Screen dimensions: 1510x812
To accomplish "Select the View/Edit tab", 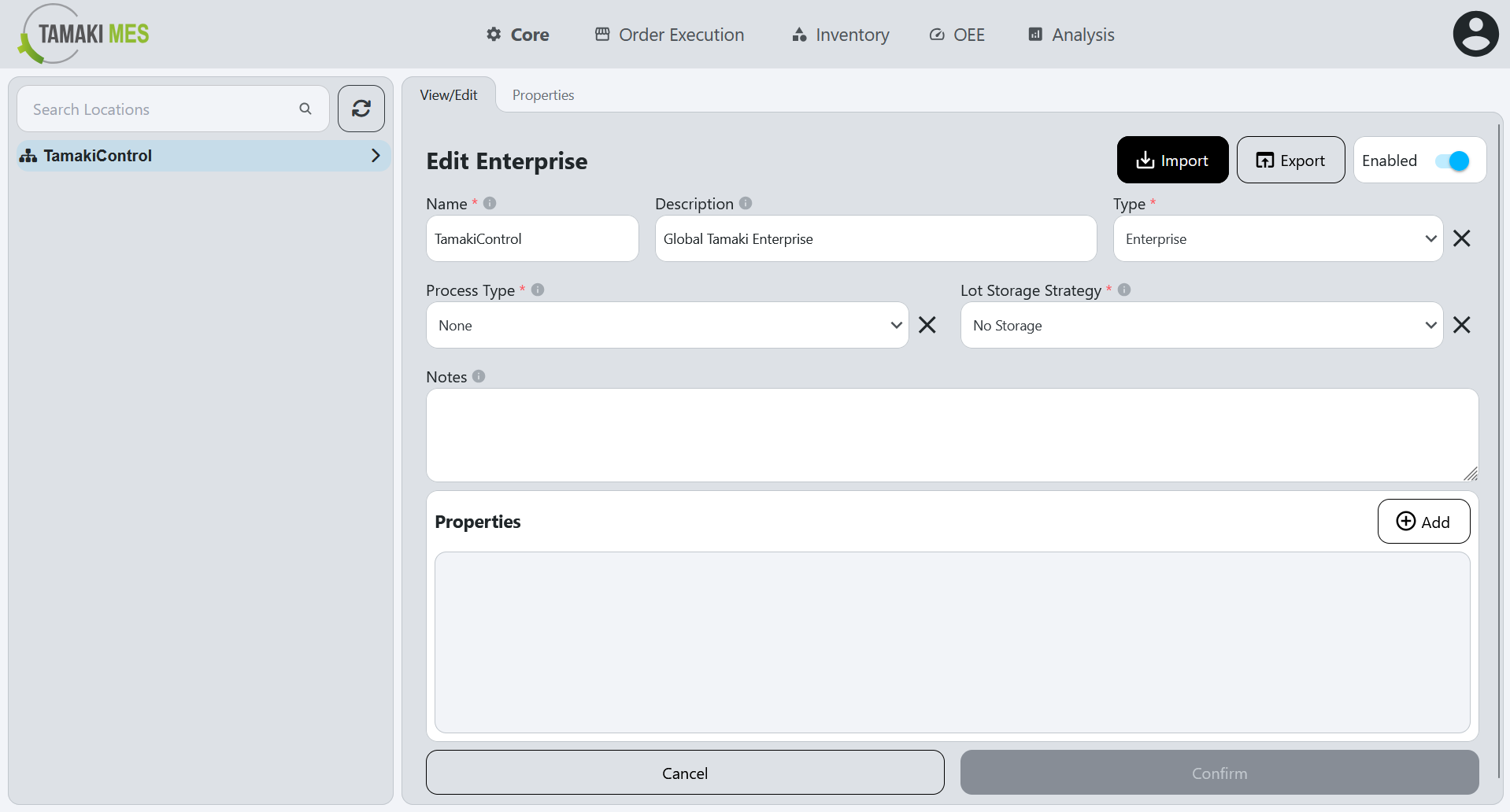I will point(449,94).
